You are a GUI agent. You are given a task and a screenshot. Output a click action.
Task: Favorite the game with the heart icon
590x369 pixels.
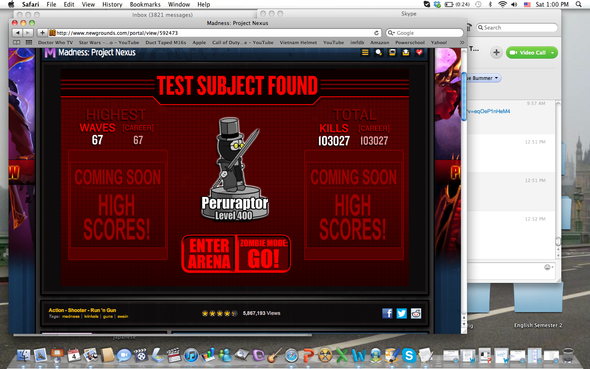pyautogui.click(x=419, y=53)
